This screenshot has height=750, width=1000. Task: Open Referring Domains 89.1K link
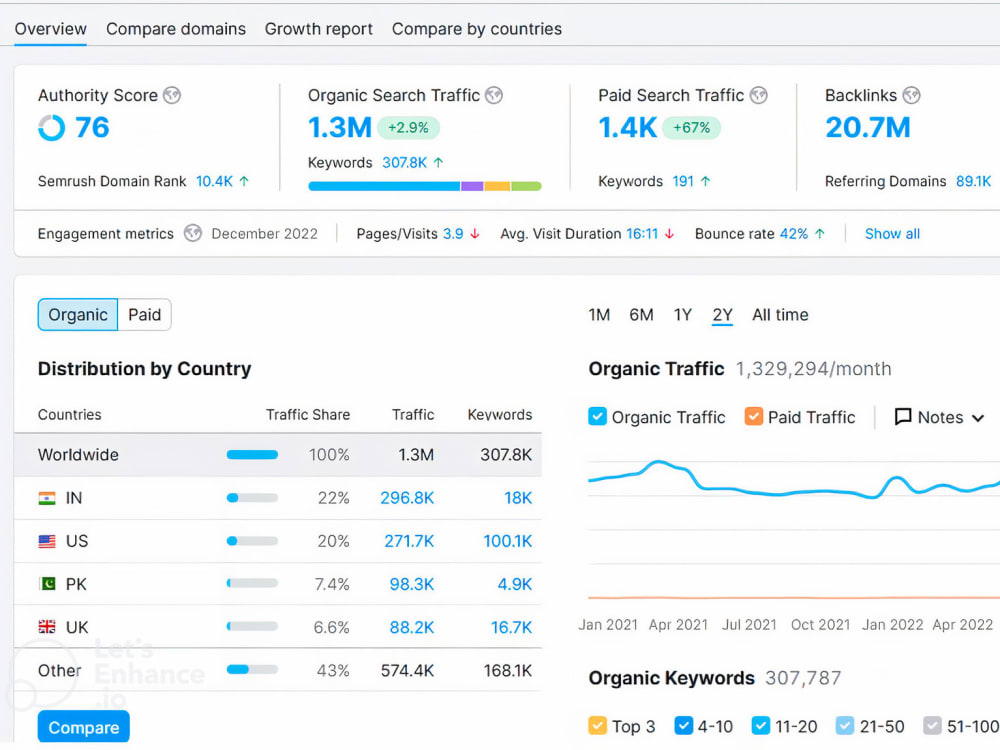973,181
